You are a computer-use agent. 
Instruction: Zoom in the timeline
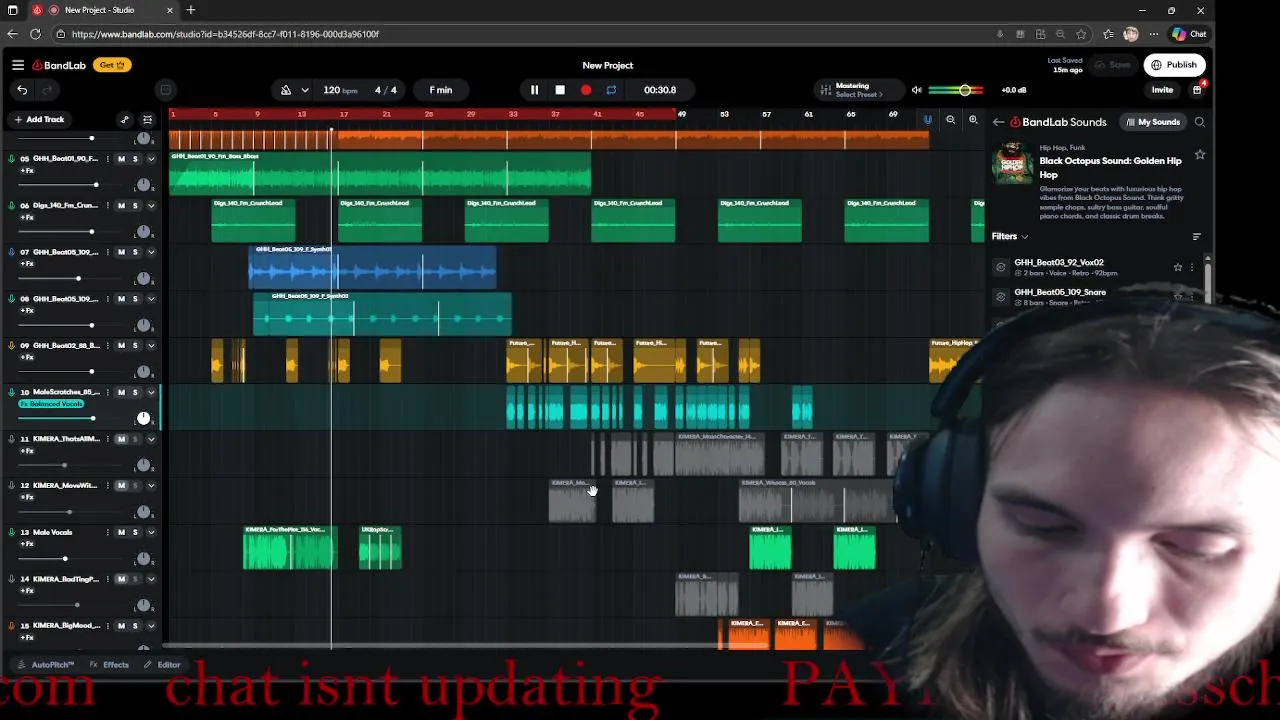[973, 120]
